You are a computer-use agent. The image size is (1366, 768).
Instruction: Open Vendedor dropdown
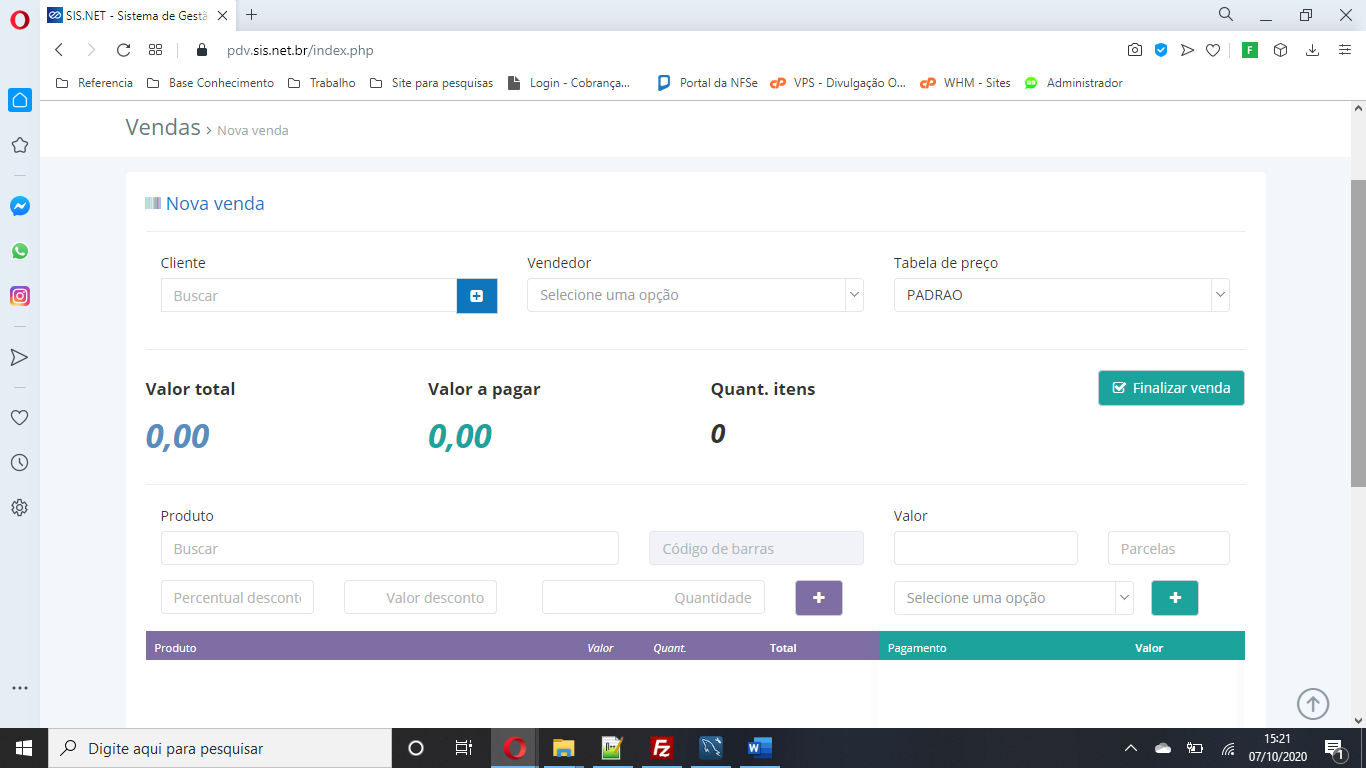[695, 295]
